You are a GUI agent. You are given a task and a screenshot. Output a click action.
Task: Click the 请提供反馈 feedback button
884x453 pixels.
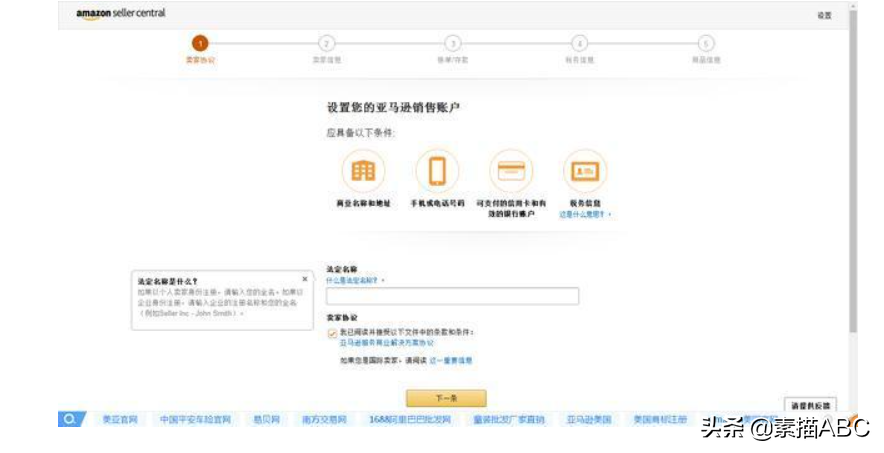[810, 405]
